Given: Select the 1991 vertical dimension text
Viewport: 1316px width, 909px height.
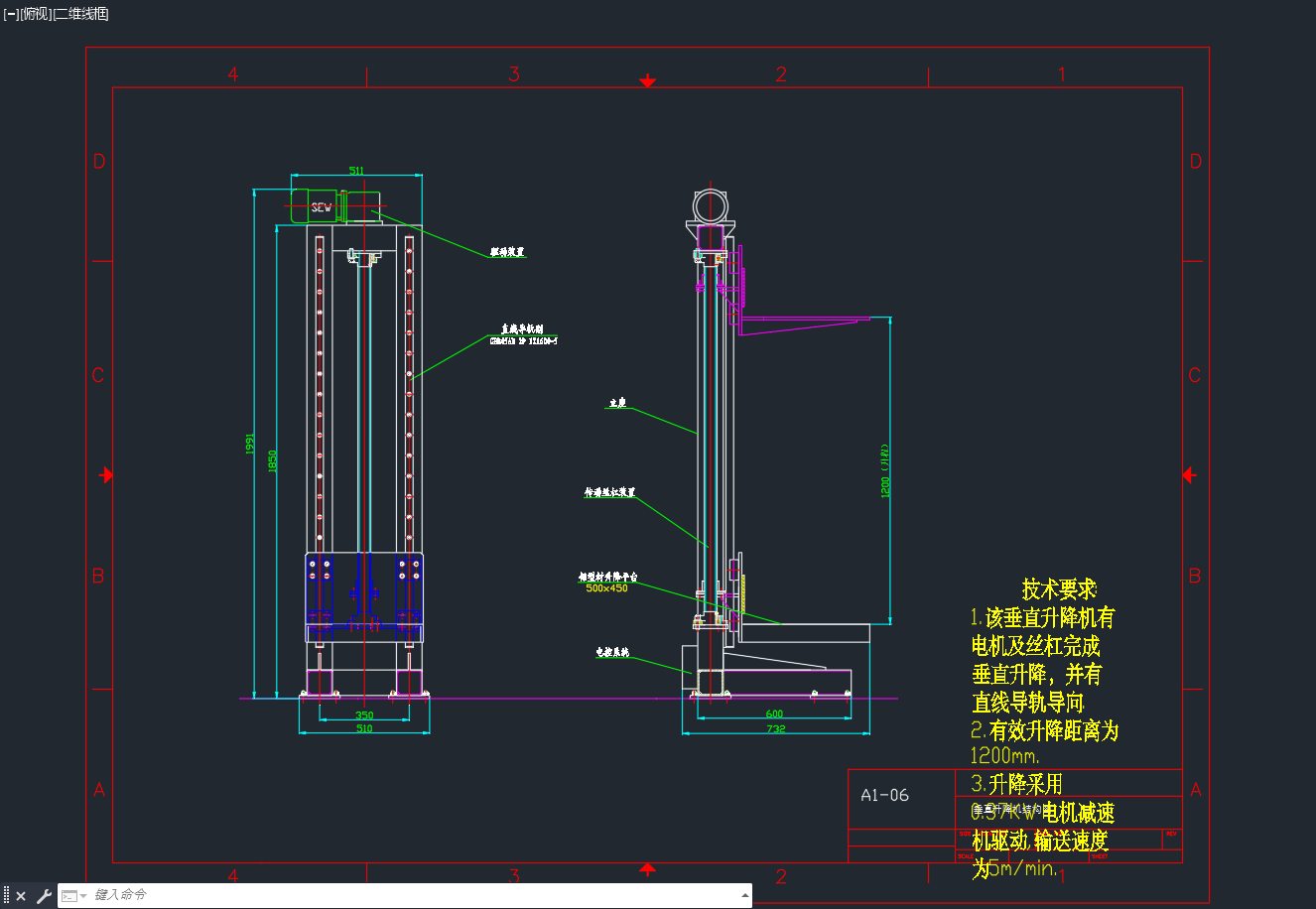Looking at the screenshot, I should 250,444.
